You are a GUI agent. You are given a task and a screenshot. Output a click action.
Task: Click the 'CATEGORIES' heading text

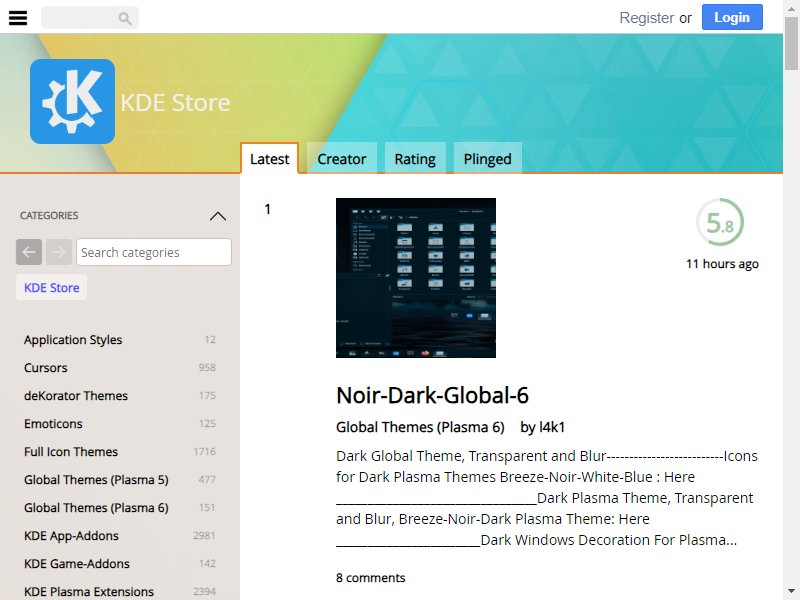[x=49, y=215]
